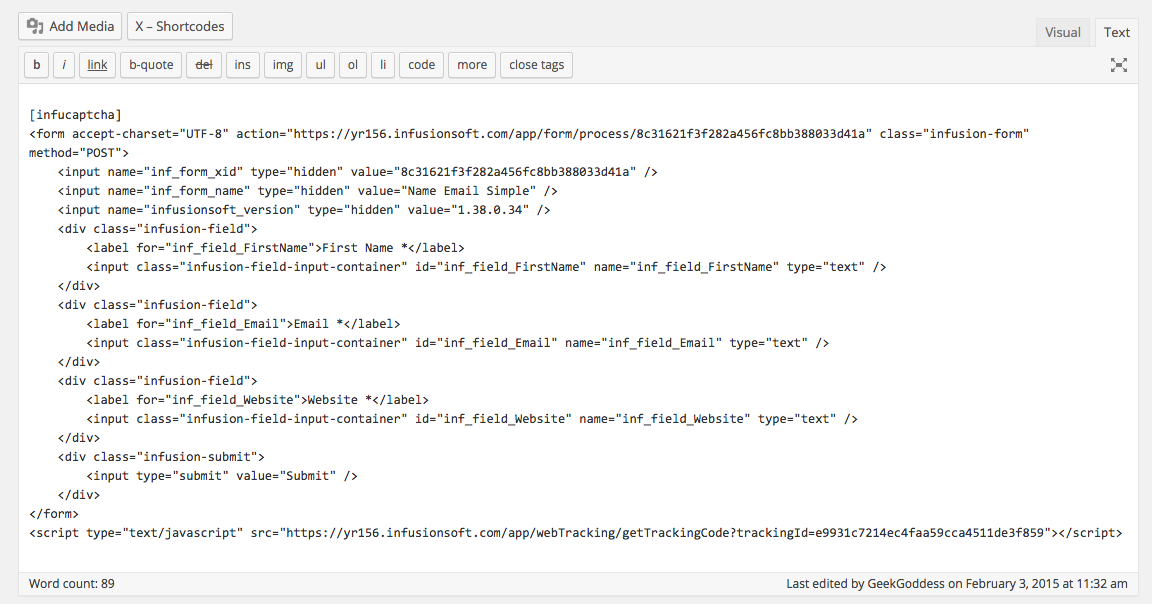
Task: Click the Word count: 89 status
Action: pos(72,583)
